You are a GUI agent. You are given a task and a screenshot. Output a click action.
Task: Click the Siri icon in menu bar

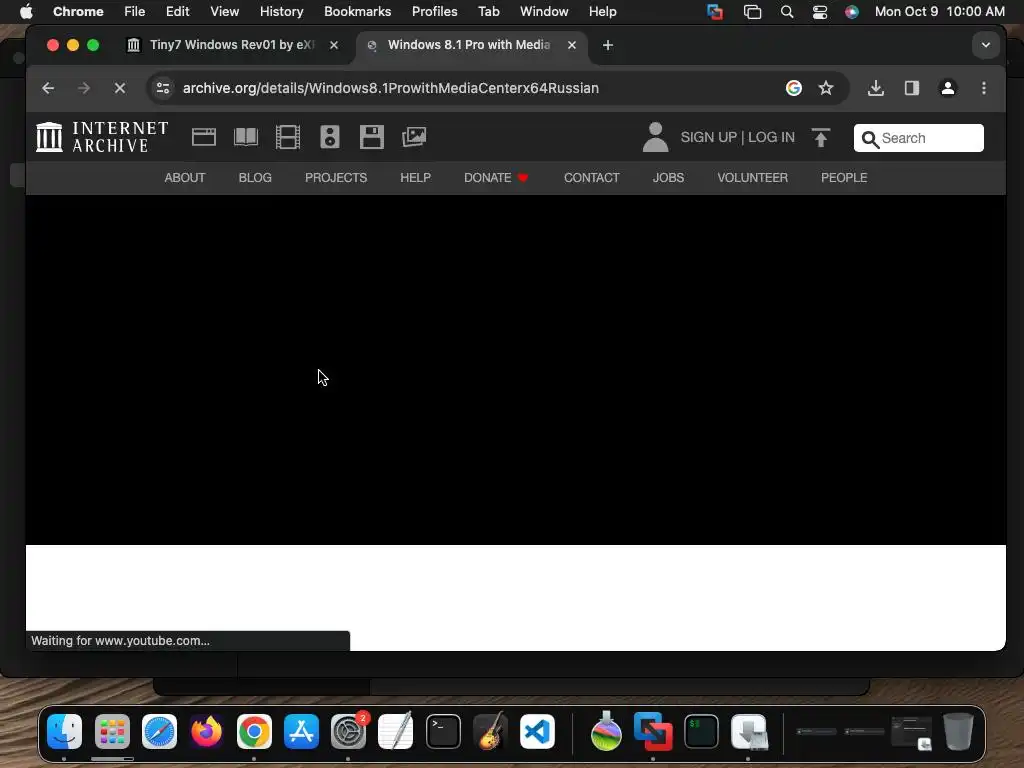[x=852, y=12]
